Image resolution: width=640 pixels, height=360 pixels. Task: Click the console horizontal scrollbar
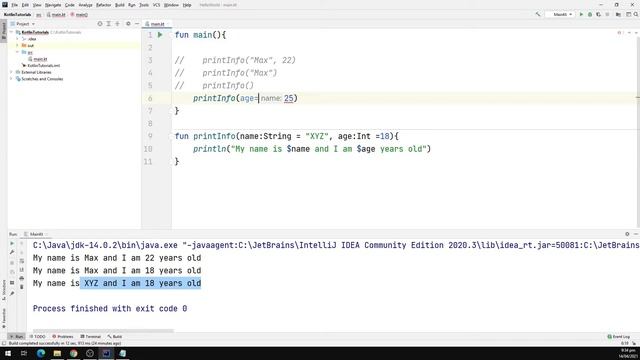coord(103,331)
